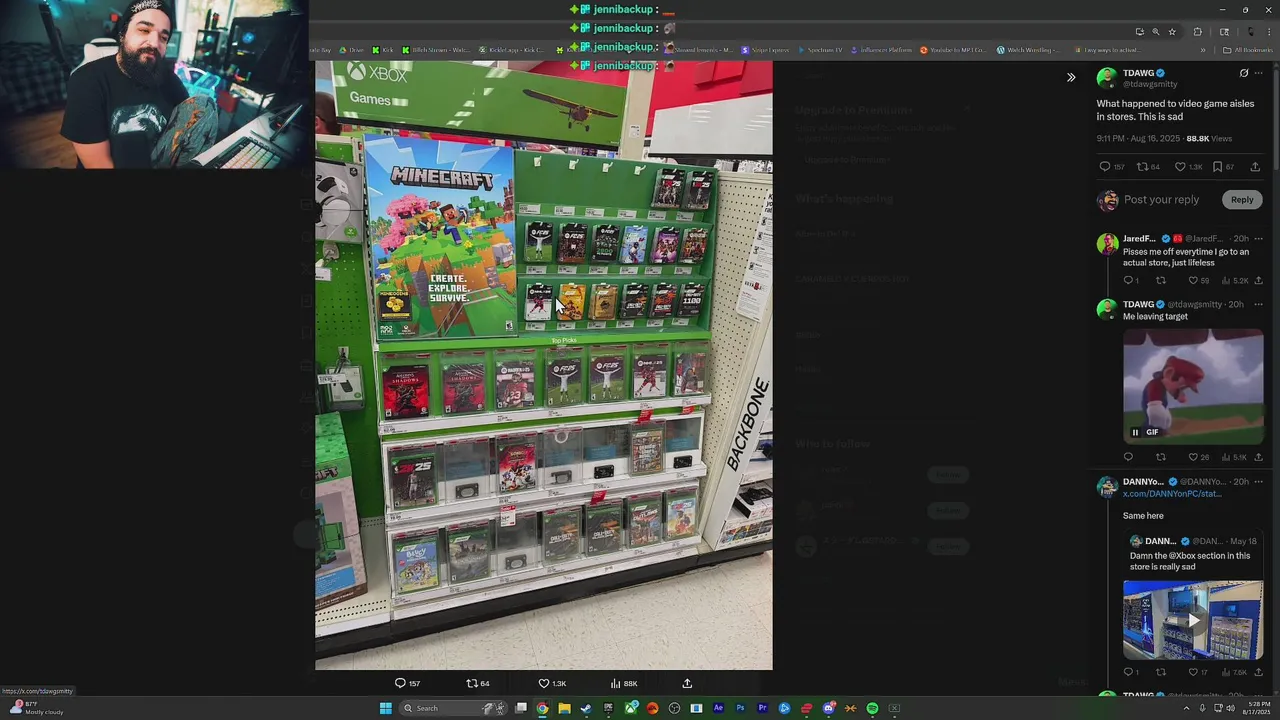
Task: Open the 'Influencer Platform' bookmark
Action: (x=880, y=50)
